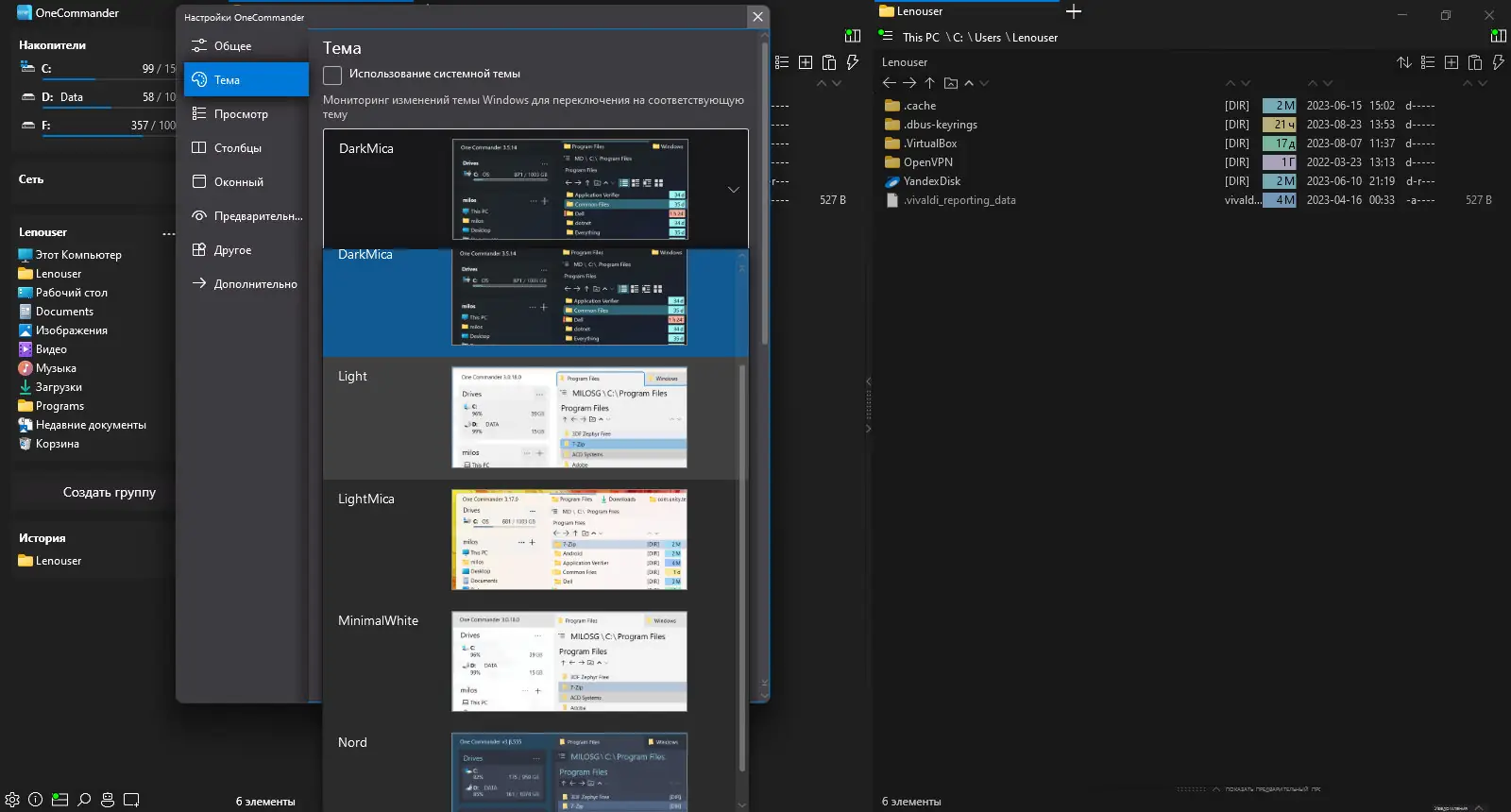This screenshot has height=812, width=1511.
Task: Open the DarkMica theme dropdown chevron
Action: (734, 190)
